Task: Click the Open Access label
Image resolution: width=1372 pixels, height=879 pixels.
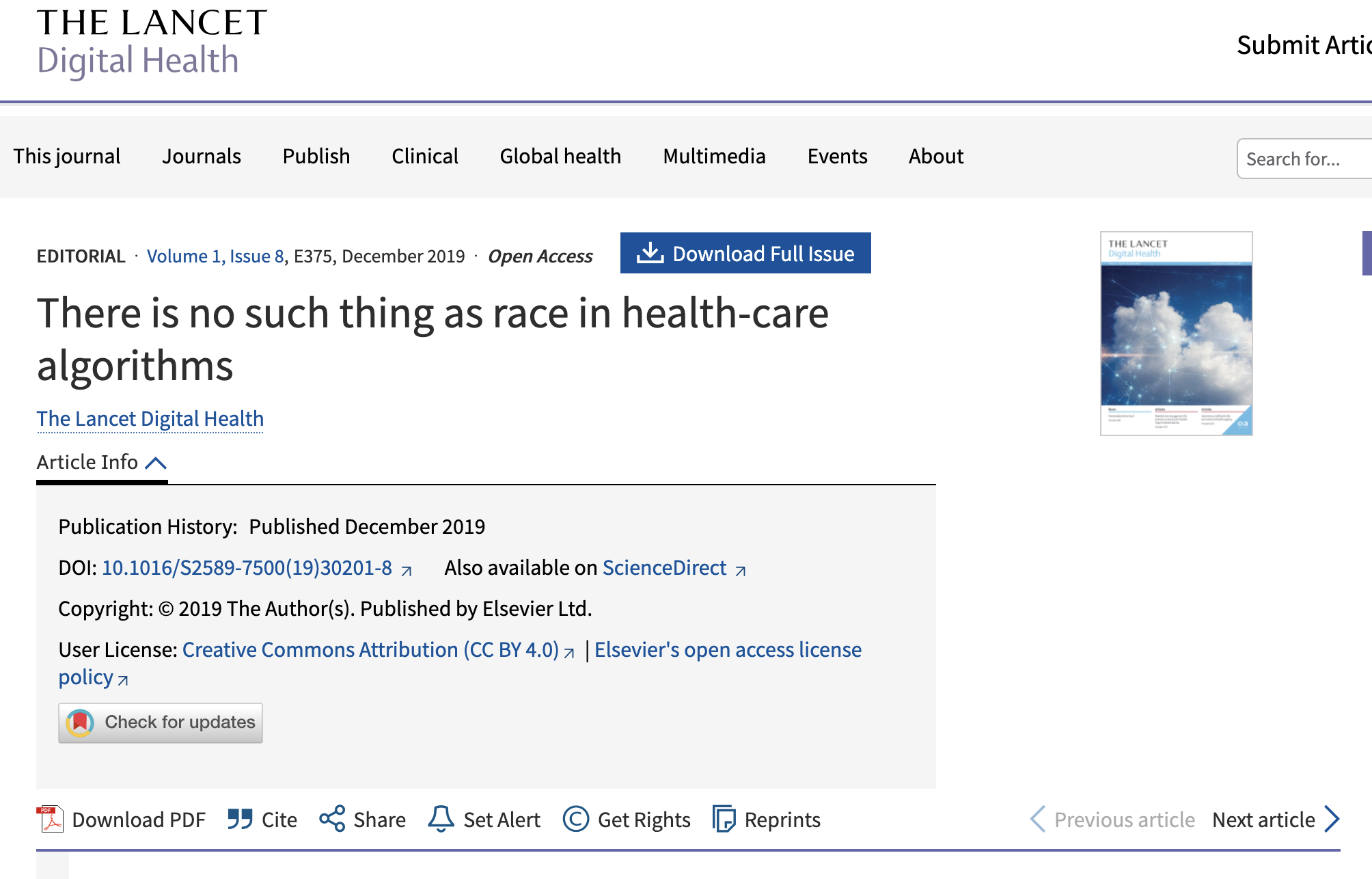Action: [x=540, y=256]
